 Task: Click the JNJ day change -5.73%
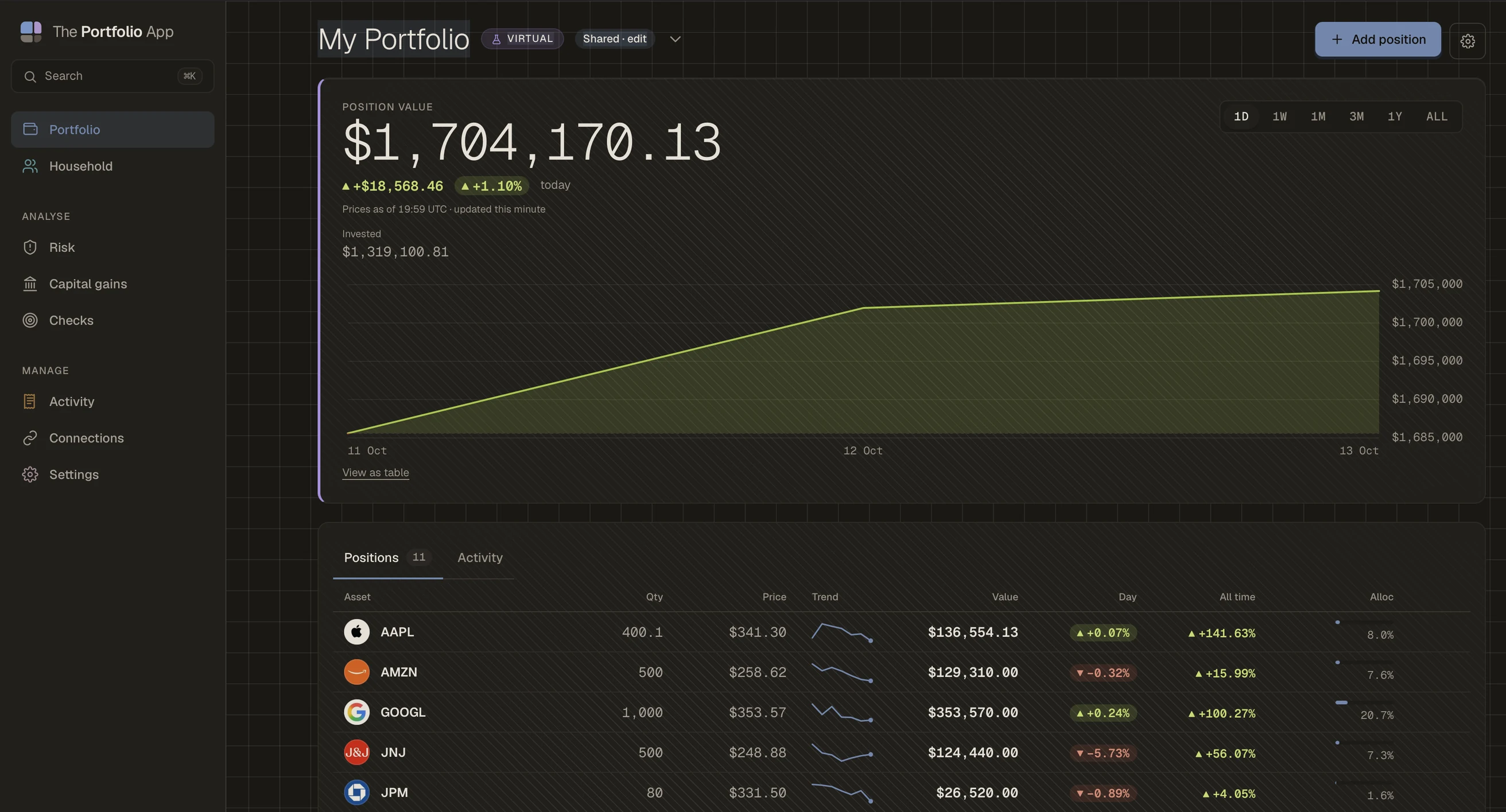[1103, 753]
